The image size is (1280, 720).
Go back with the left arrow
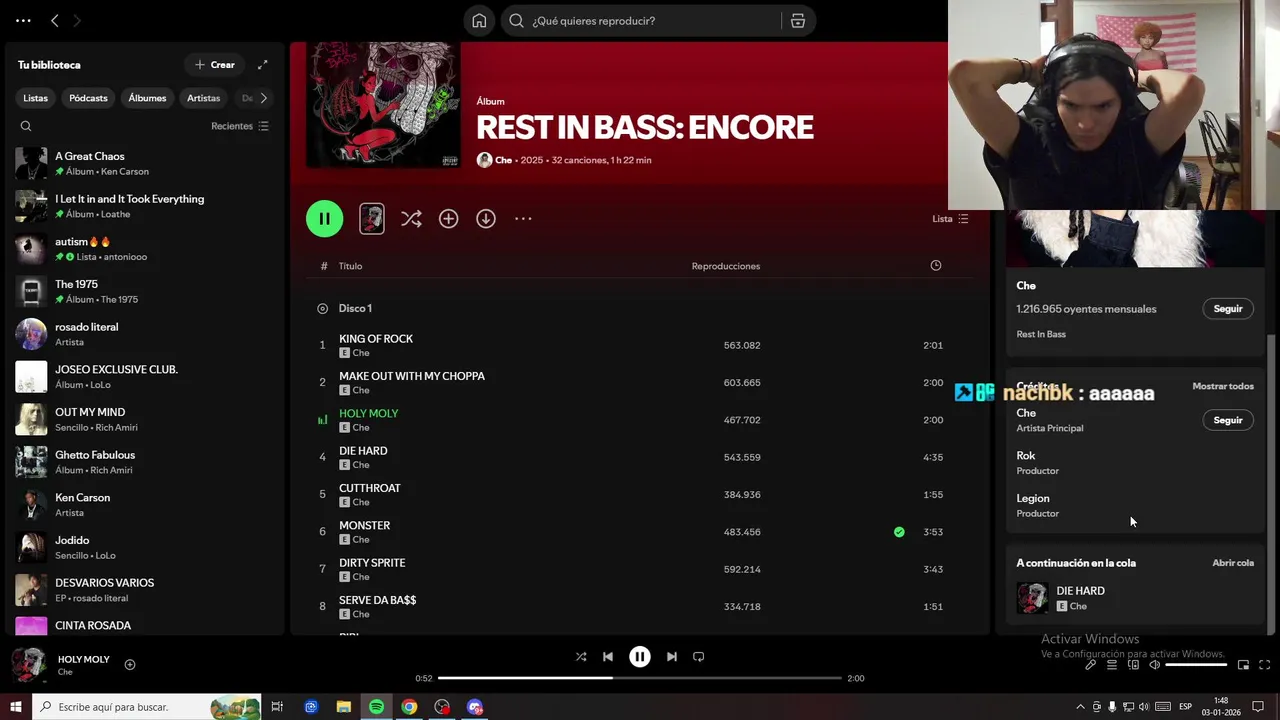55,21
